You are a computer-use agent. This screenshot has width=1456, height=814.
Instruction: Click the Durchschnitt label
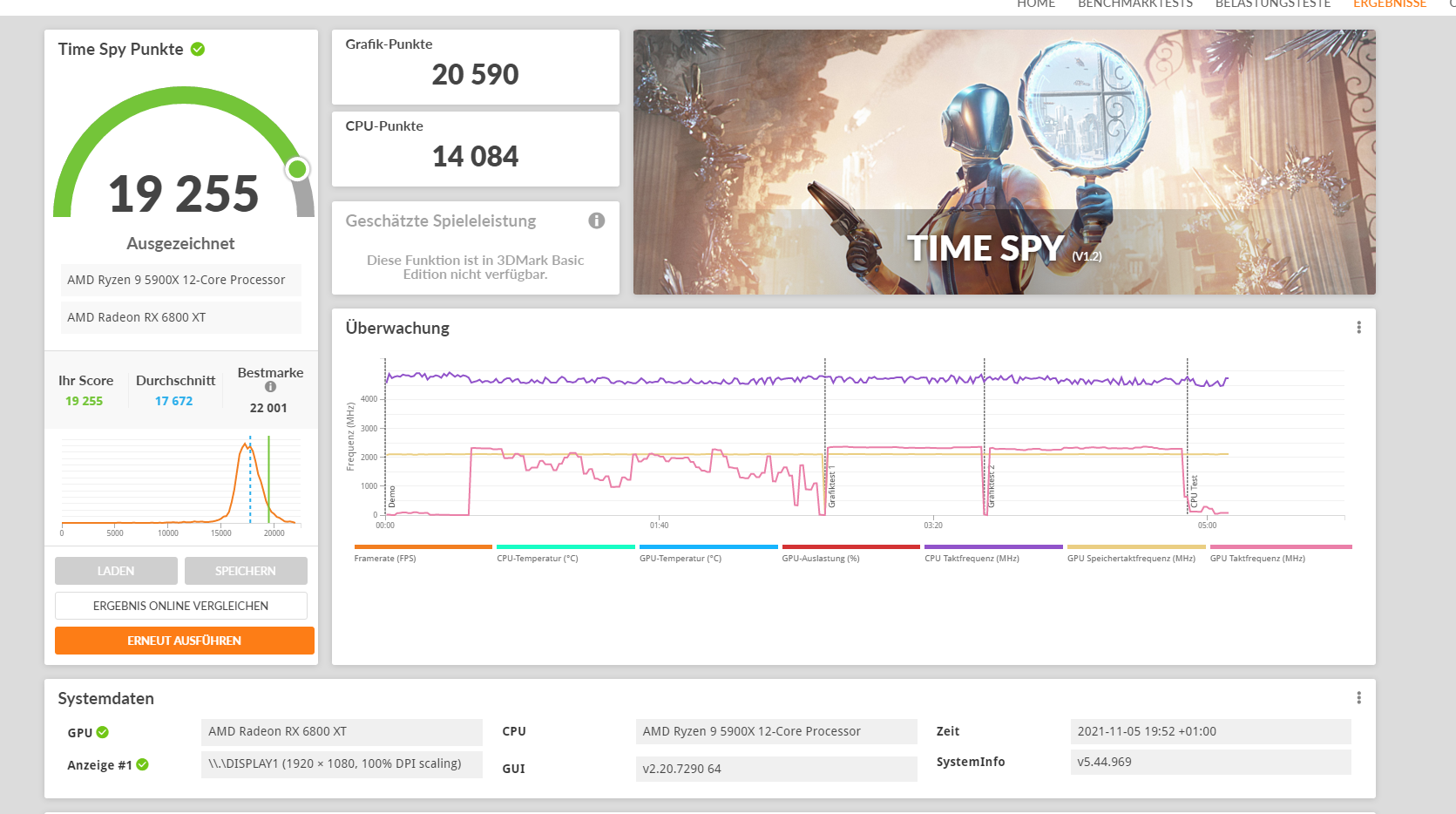175,380
